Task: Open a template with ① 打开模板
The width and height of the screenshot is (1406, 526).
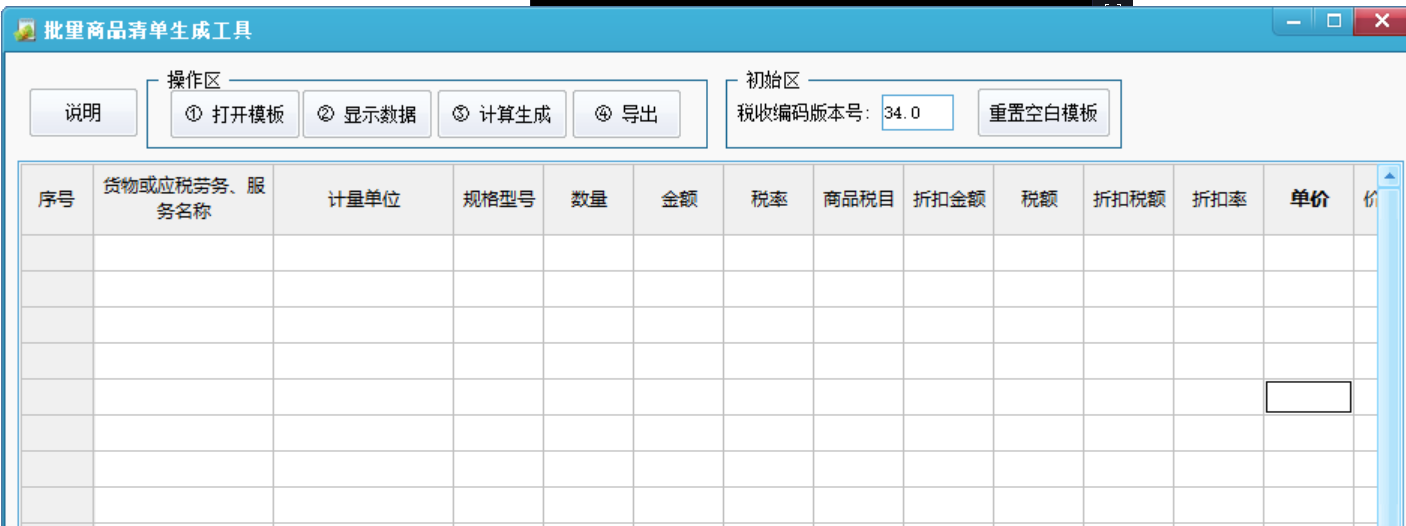Action: [x=235, y=114]
